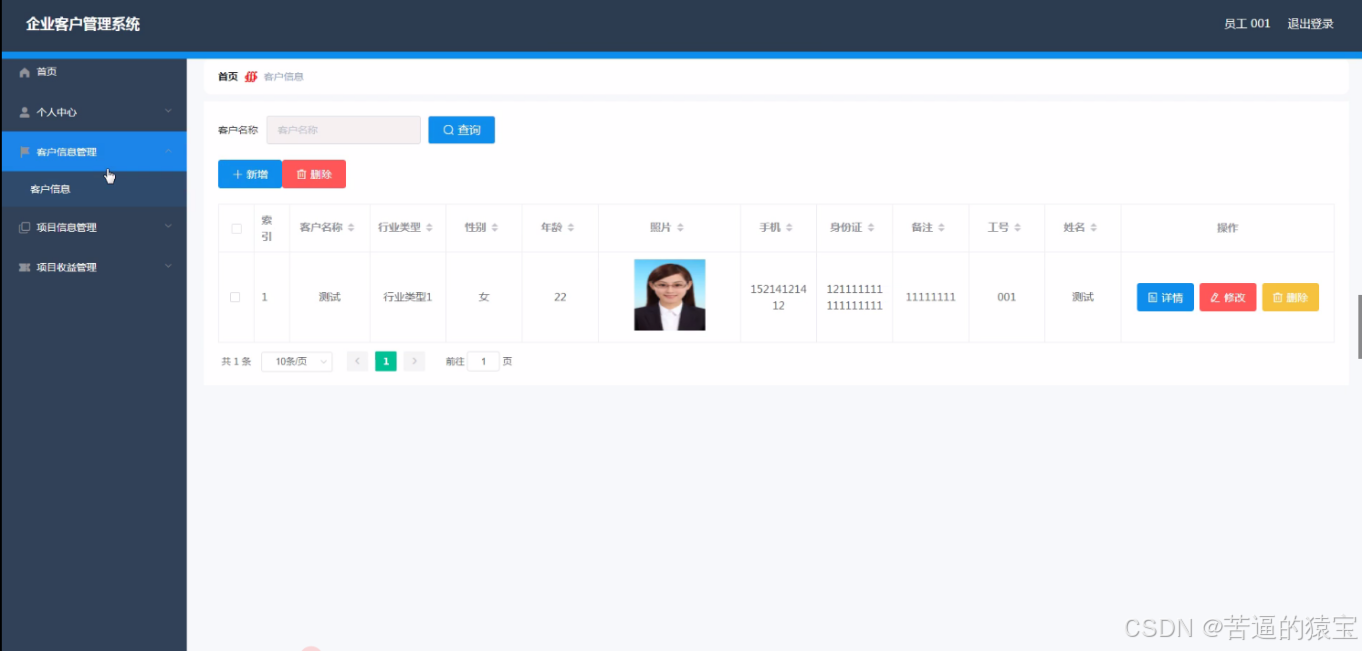Click the person icon beside 个人中心
This screenshot has height=651, width=1362.
(x=25, y=112)
